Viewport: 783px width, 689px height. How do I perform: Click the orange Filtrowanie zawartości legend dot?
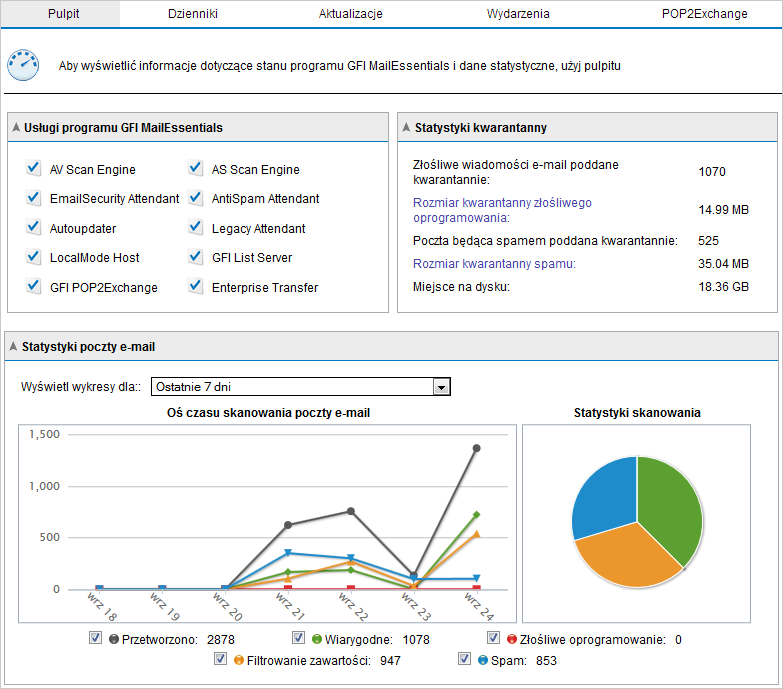tap(239, 660)
